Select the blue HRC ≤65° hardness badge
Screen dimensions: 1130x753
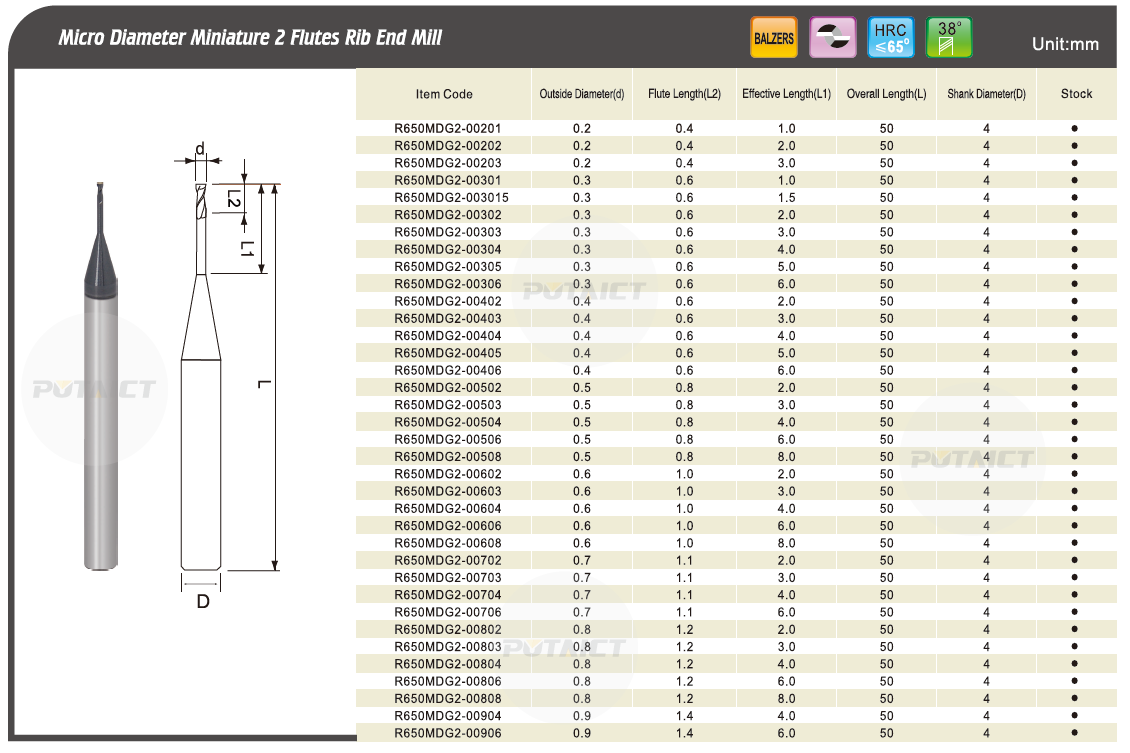pos(891,37)
